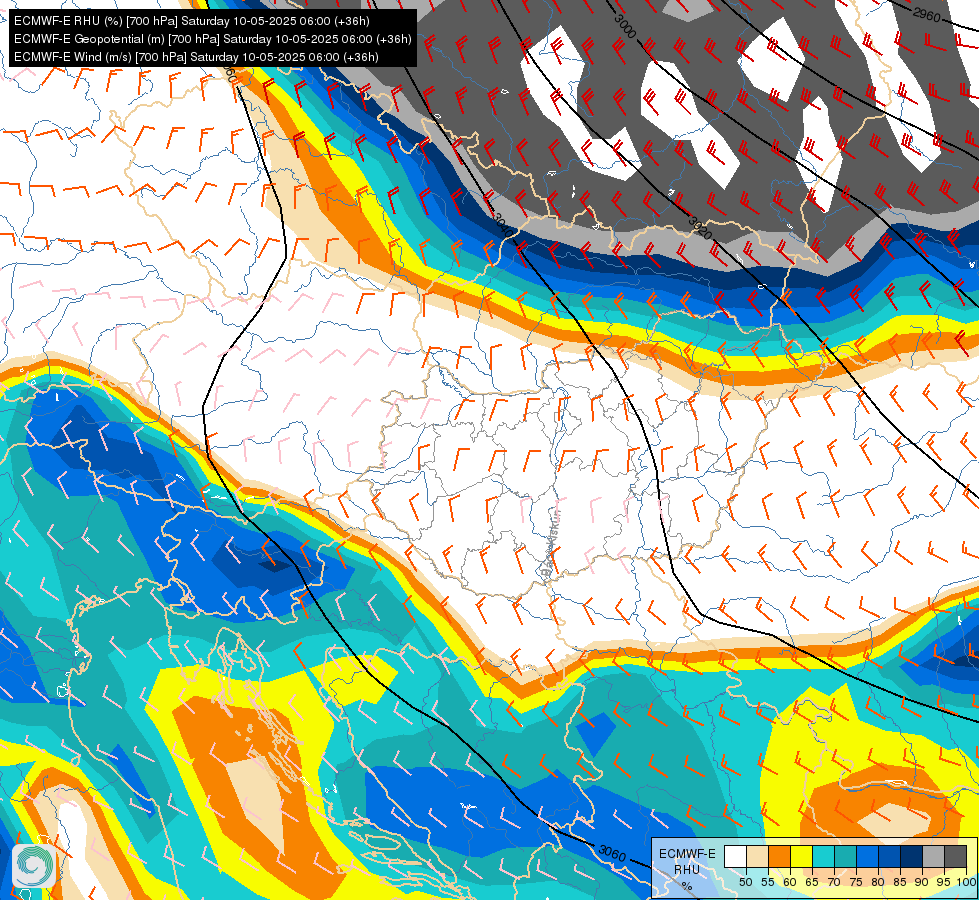Screen dimensions: 979x900
Task: Click legend tick value 85
Action: coord(900,882)
